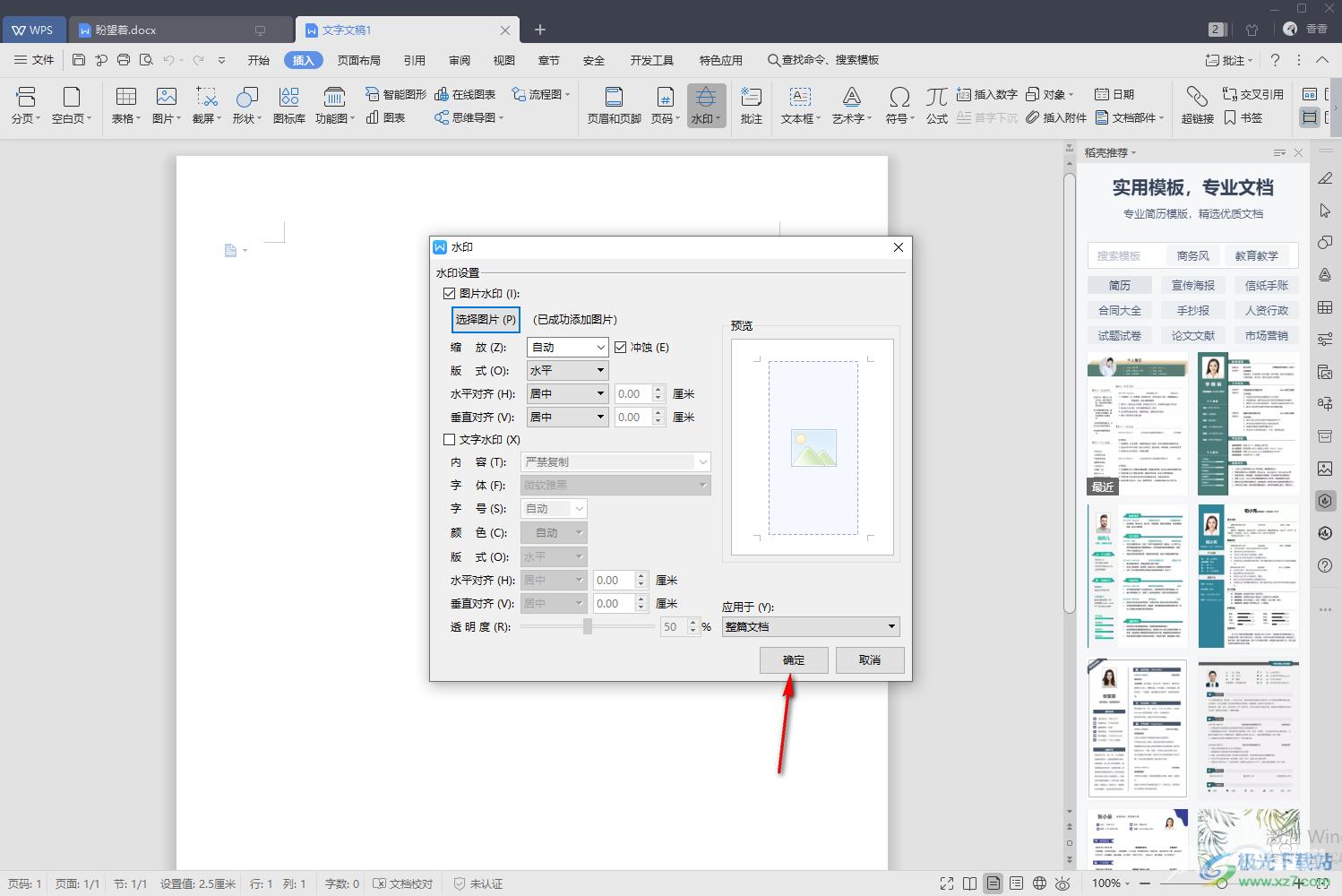Open the Icon Library (图标库)
The image size is (1342, 896).
click(288, 105)
